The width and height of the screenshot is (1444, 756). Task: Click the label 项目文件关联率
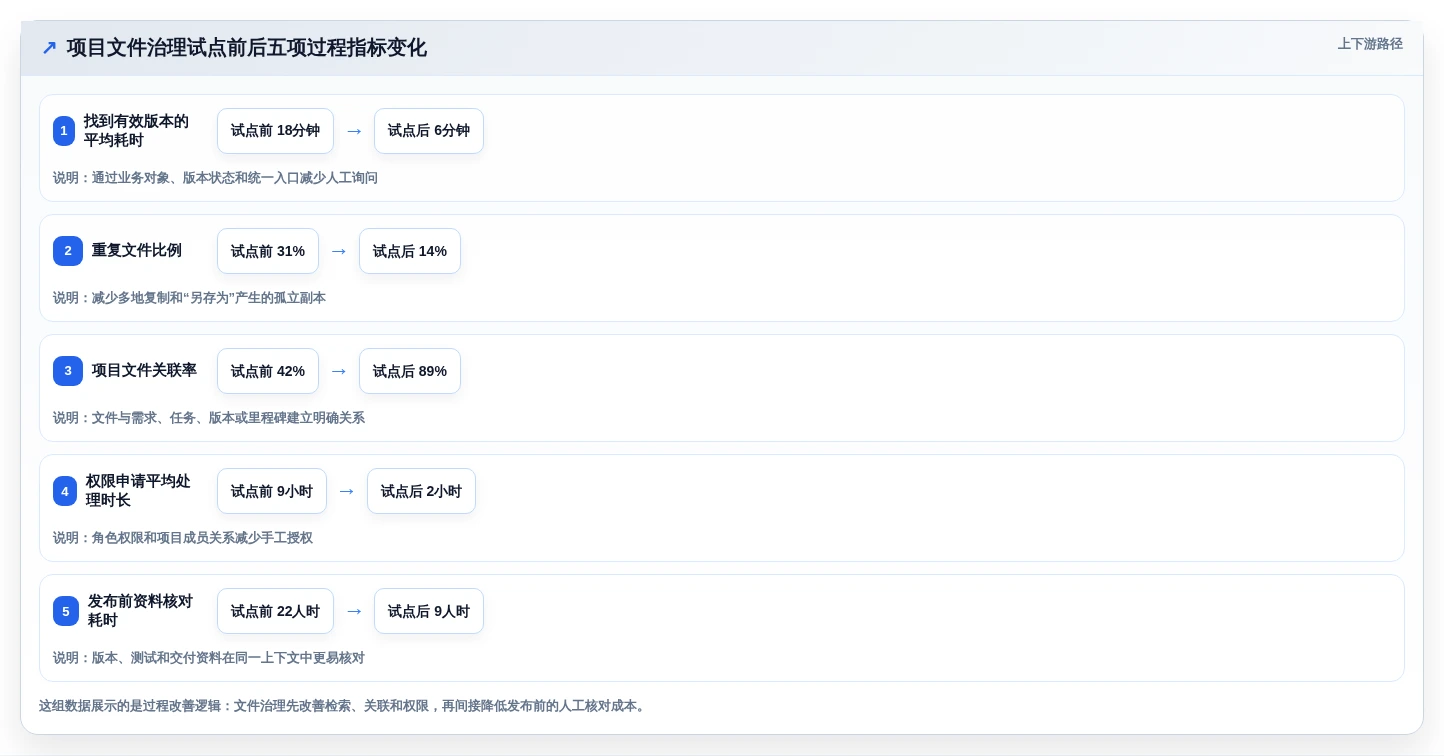click(x=144, y=371)
